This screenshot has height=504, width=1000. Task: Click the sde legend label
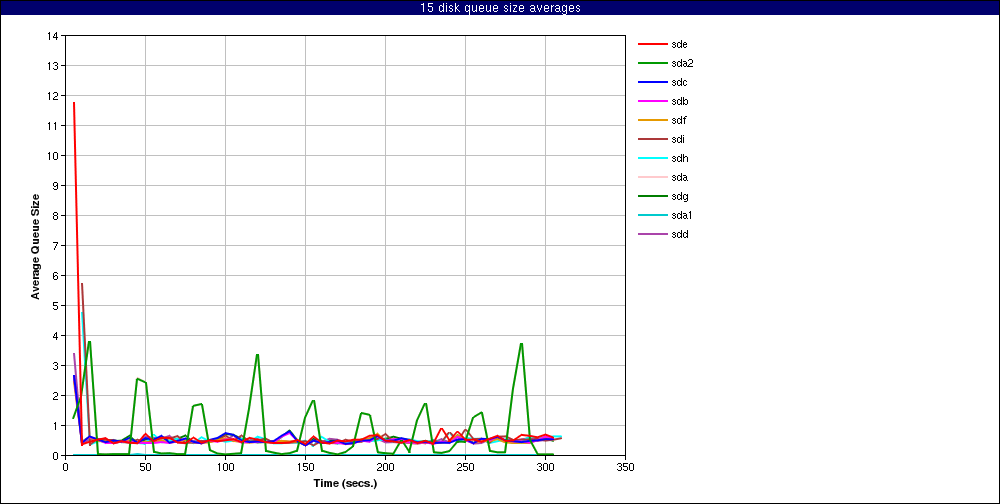pyautogui.click(x=679, y=45)
